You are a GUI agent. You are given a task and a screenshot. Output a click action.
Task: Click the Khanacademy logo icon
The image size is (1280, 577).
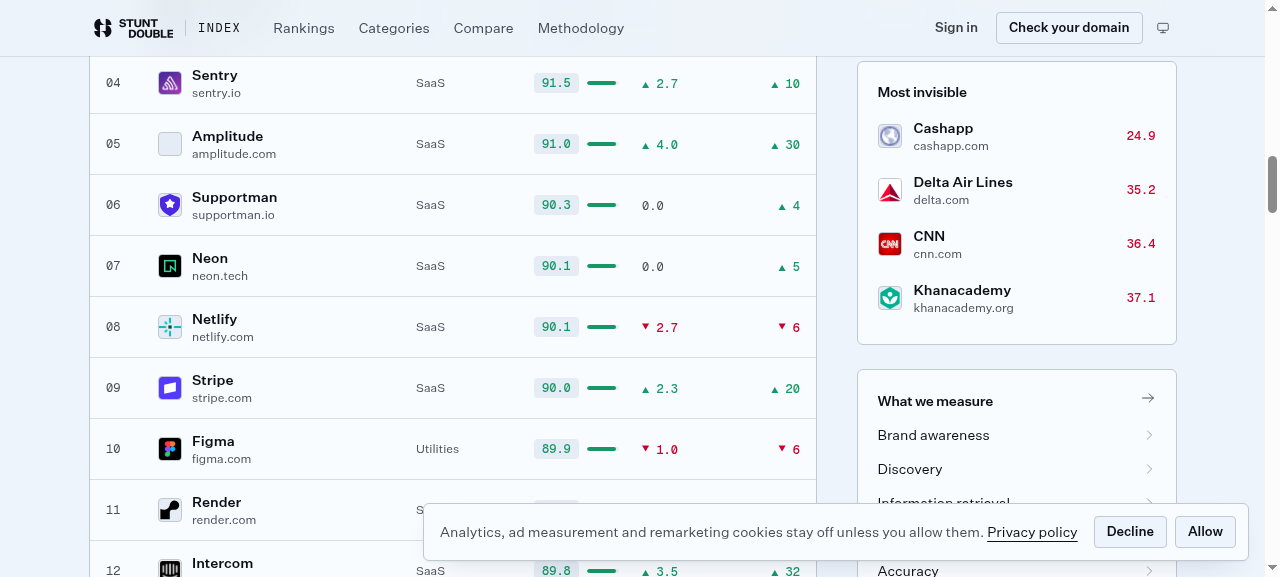890,298
